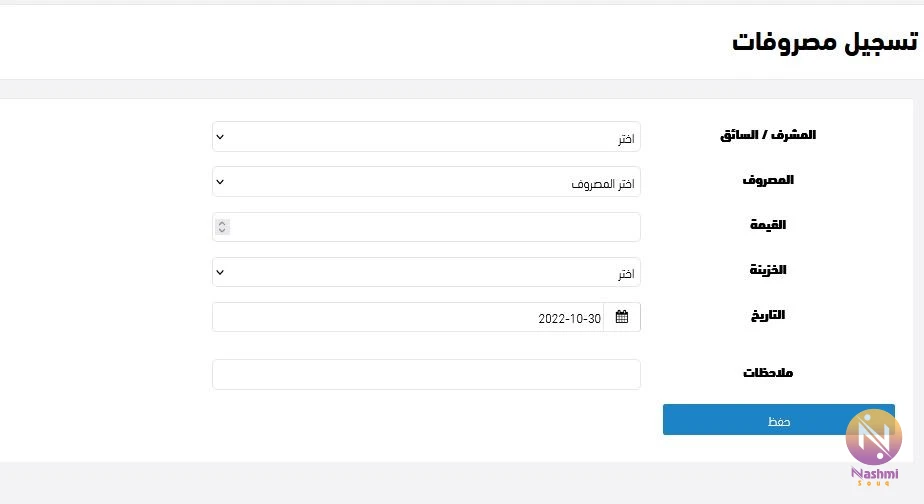The width and height of the screenshot is (924, 504).
Task: Focus the القيمة amount input field
Action: click(x=426, y=227)
